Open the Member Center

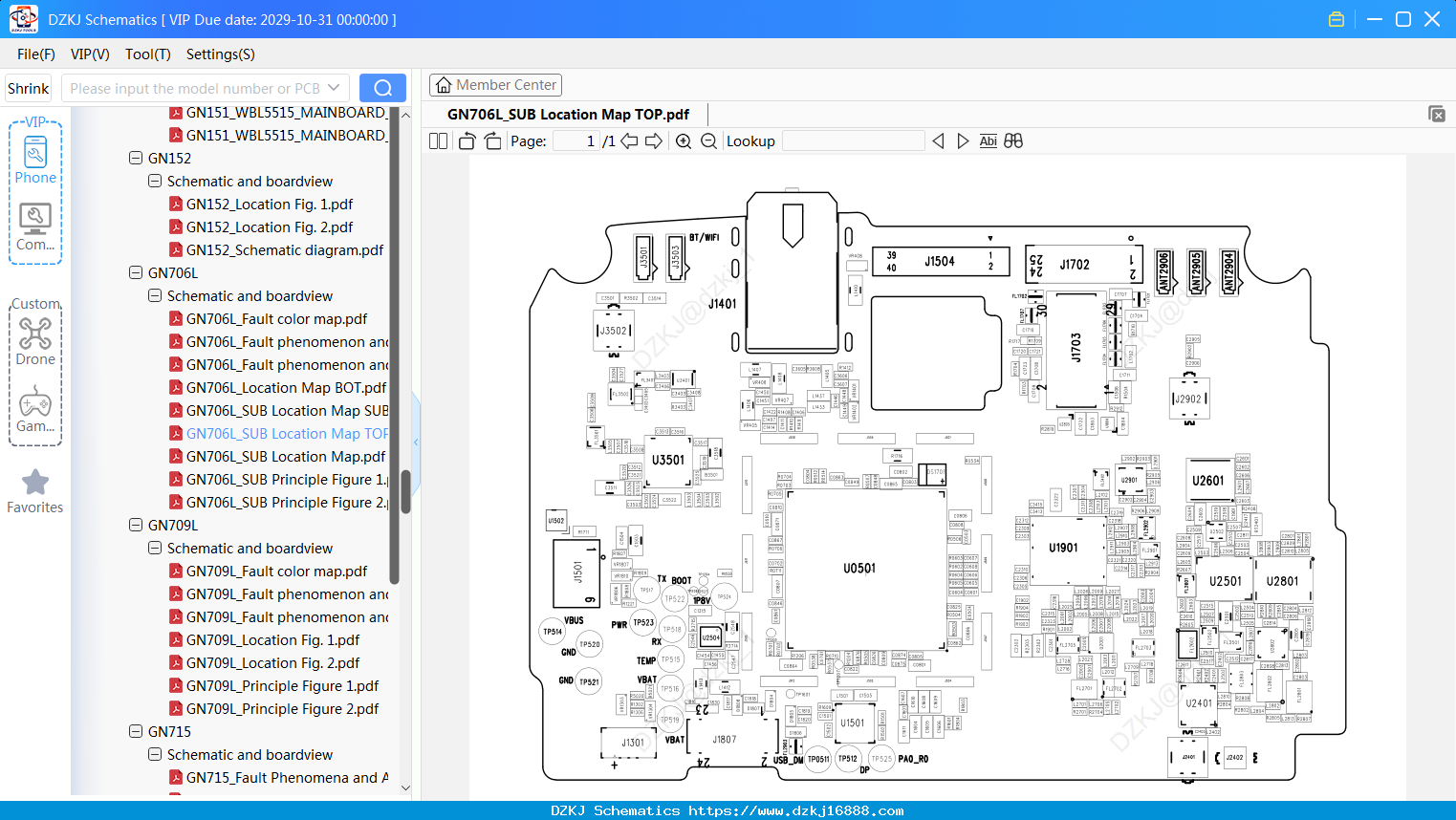pos(495,85)
